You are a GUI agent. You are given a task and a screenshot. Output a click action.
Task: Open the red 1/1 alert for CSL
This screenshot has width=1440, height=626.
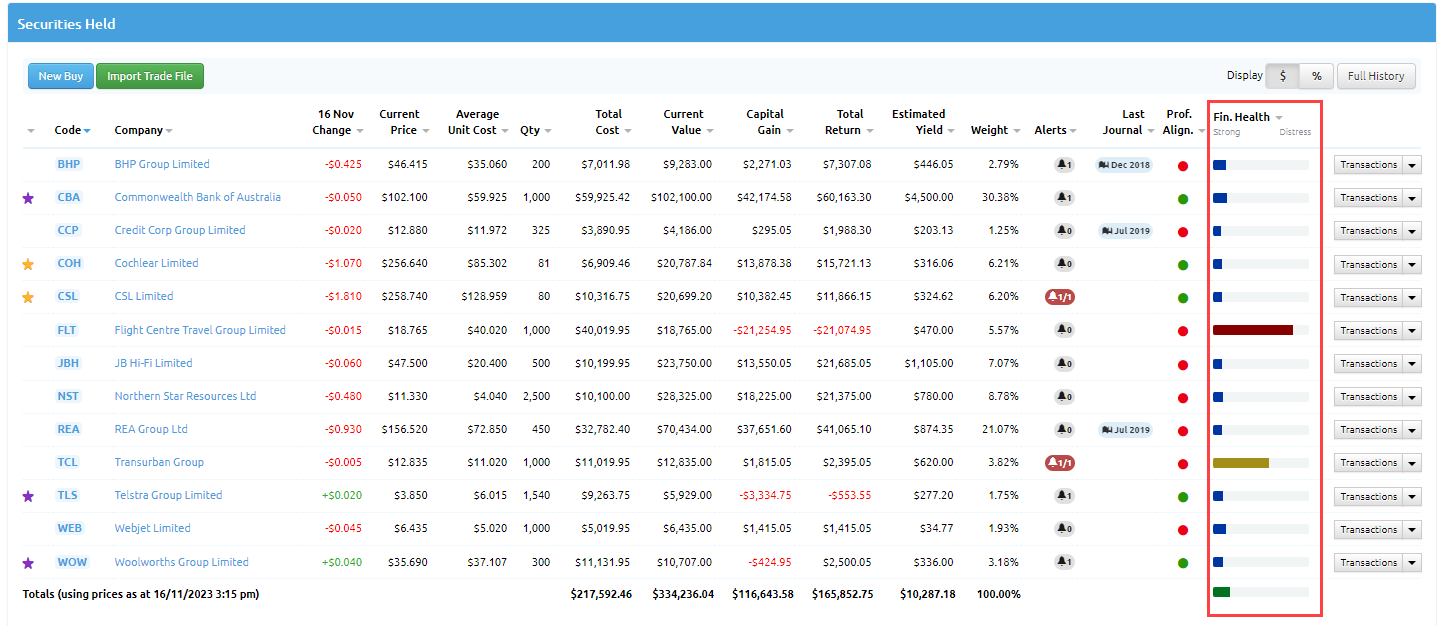pyautogui.click(x=1060, y=297)
